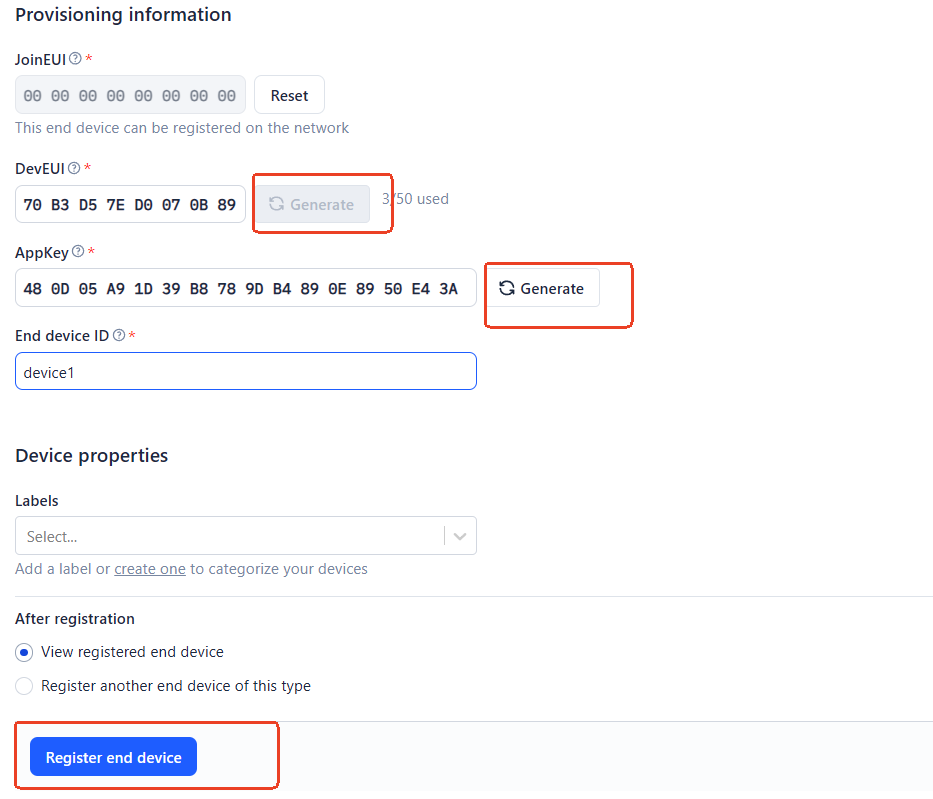Click the AppKey help question-mark icon

(78, 251)
